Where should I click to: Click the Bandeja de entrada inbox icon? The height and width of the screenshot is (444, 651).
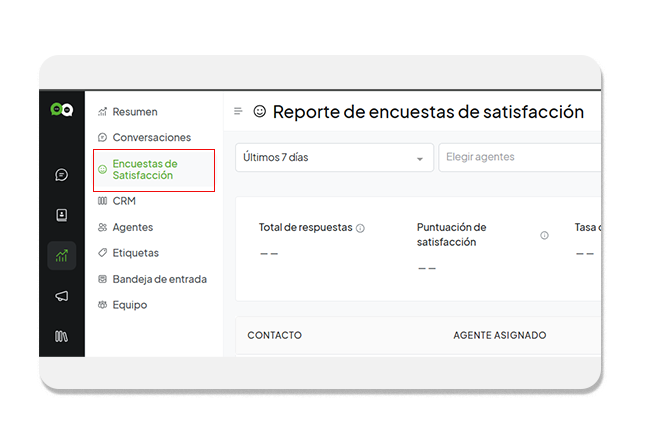point(102,279)
